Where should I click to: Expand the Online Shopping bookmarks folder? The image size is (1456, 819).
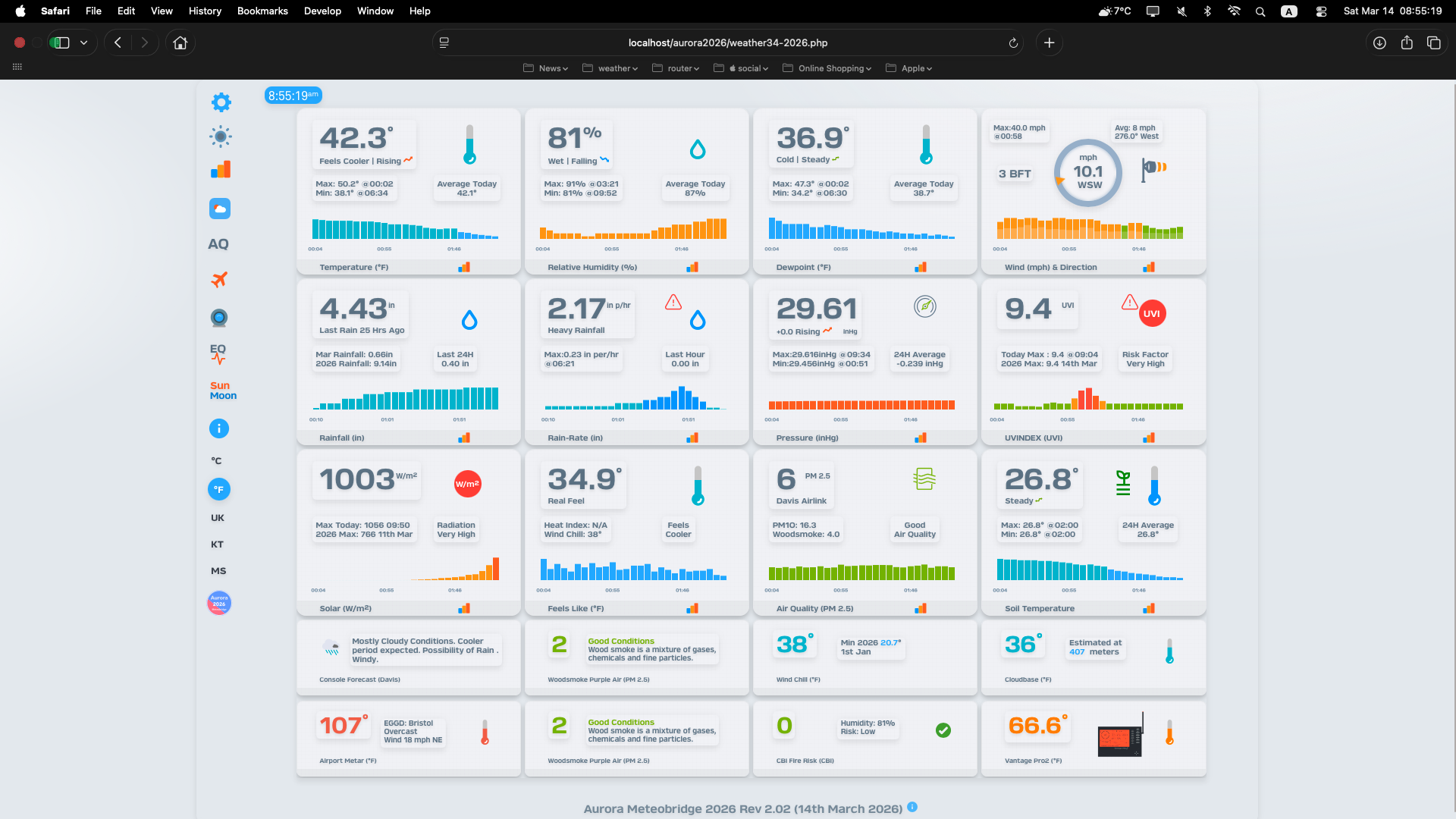tap(827, 68)
